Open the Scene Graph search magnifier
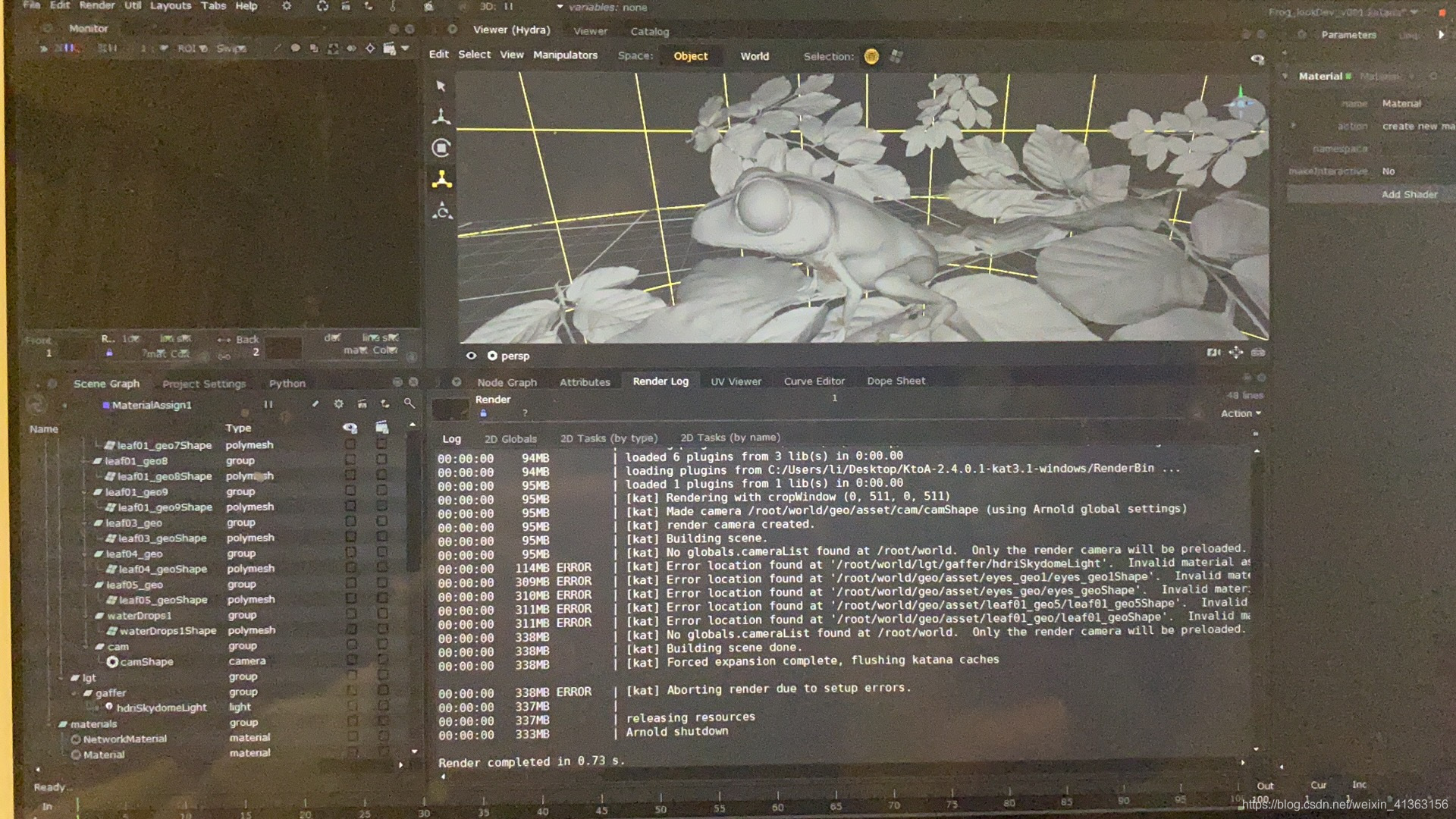 pyautogui.click(x=409, y=403)
